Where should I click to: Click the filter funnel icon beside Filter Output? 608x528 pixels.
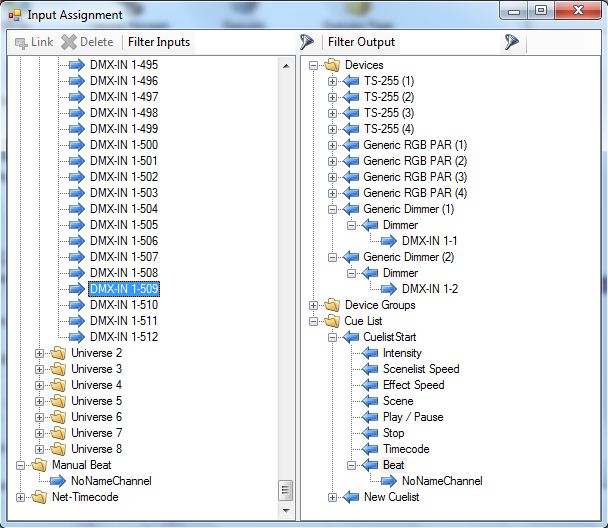click(512, 42)
